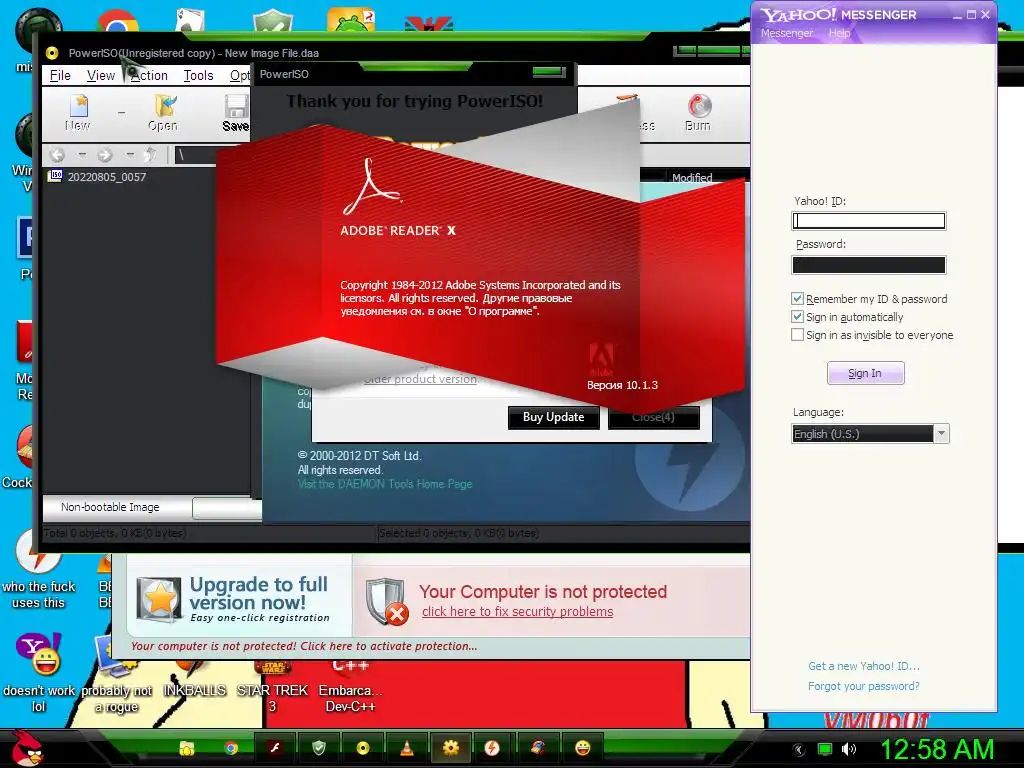
Task: Open the INKBALLS desktop icon
Action: [194, 679]
